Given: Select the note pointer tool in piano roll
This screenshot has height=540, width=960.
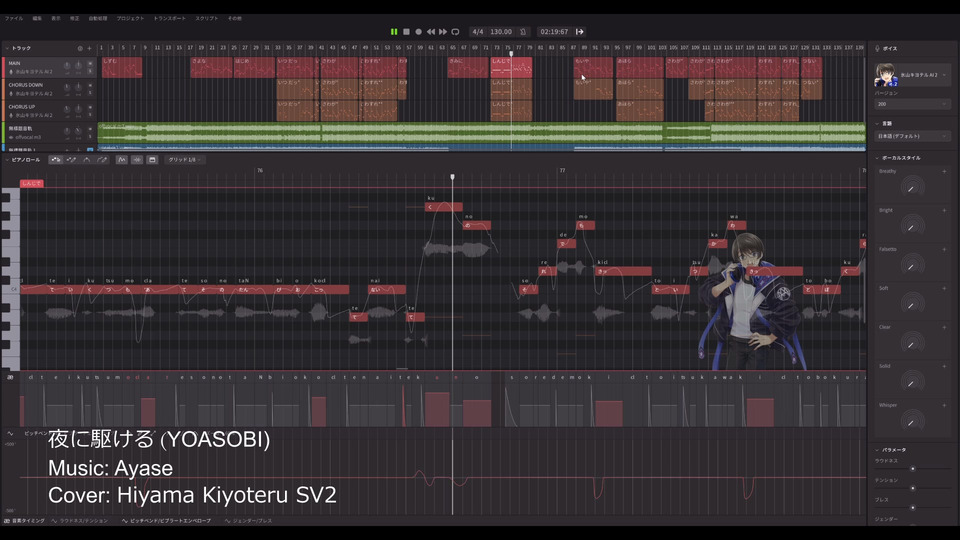Looking at the screenshot, I should (x=56, y=160).
